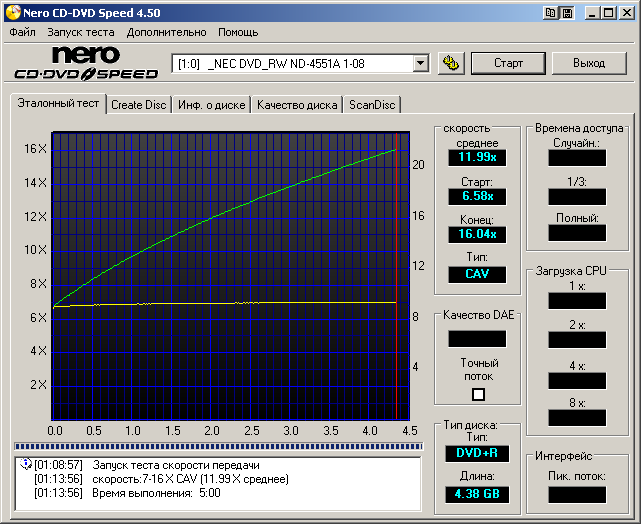Click the Nero CD-DVD Speed logo
Viewport: 641px width, 524px height.
pos(86,63)
